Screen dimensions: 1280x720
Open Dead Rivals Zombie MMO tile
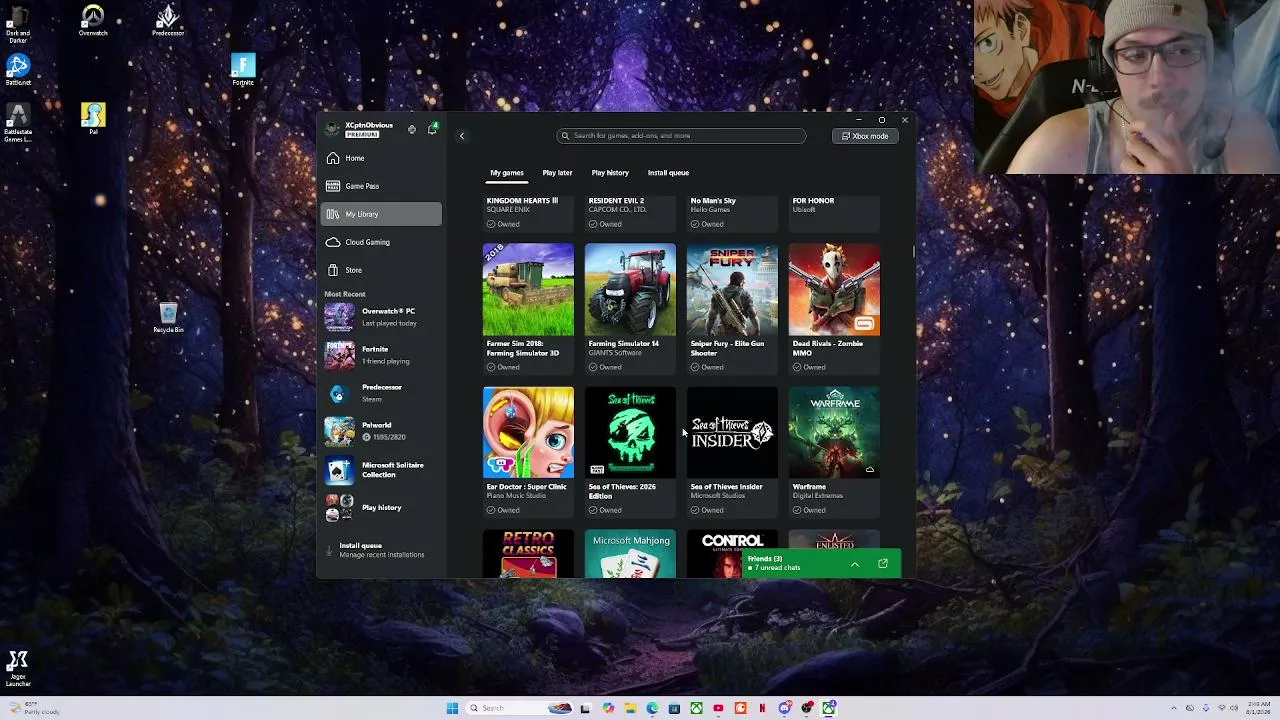[834, 307]
